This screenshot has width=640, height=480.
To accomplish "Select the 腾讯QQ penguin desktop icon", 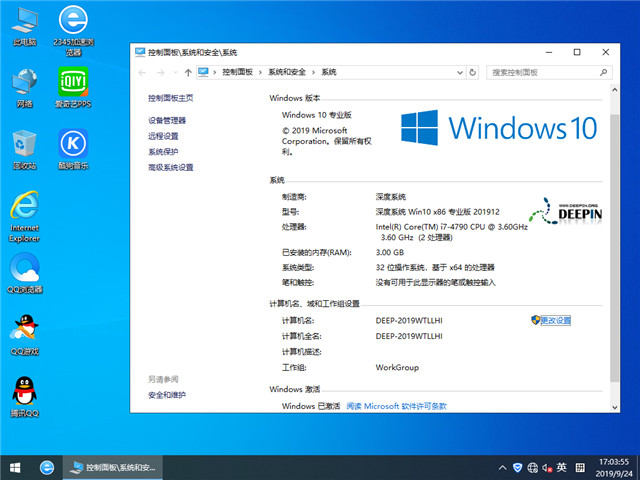I will [x=24, y=397].
